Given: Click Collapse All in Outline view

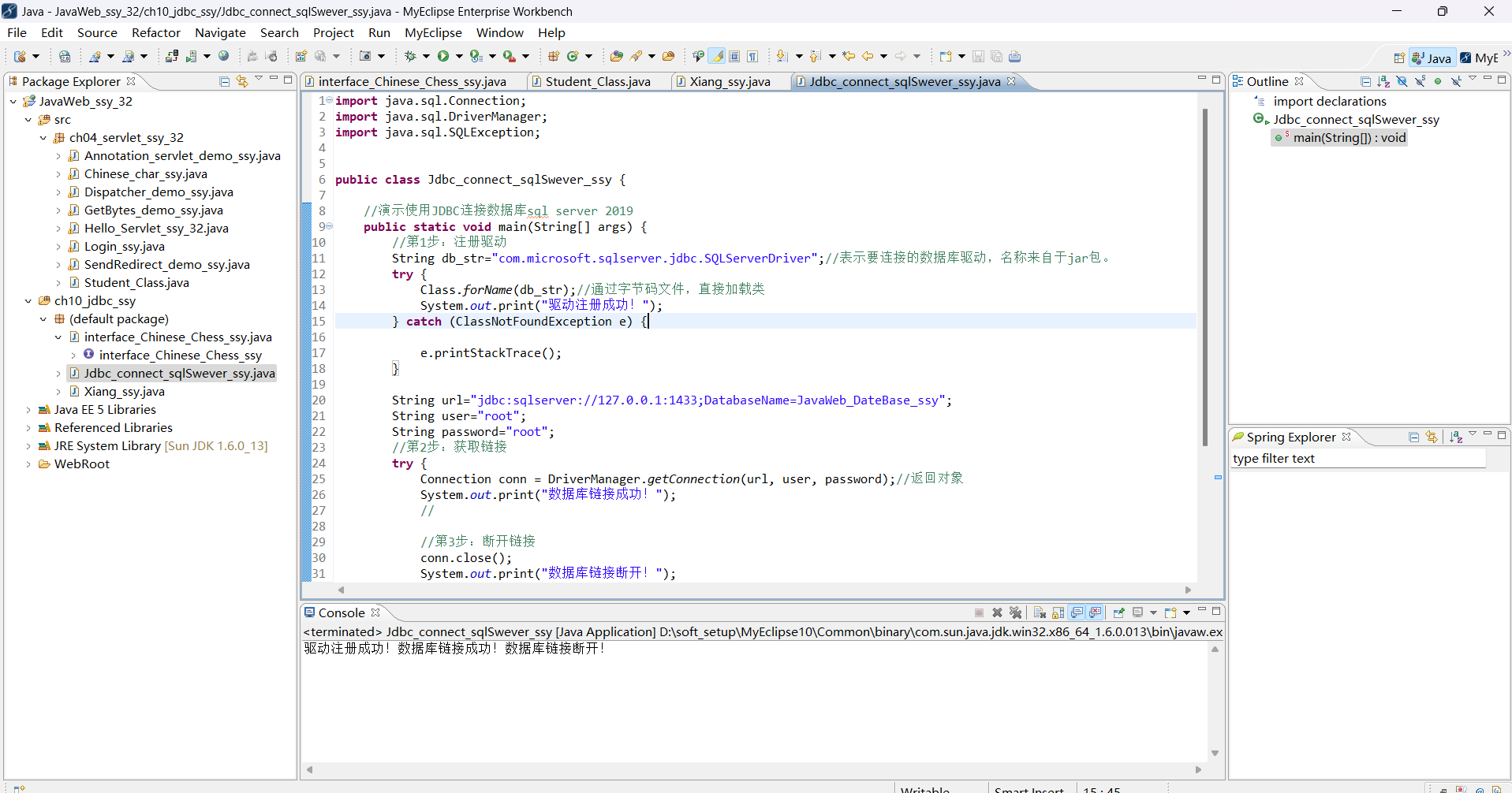Looking at the screenshot, I should (x=1366, y=81).
